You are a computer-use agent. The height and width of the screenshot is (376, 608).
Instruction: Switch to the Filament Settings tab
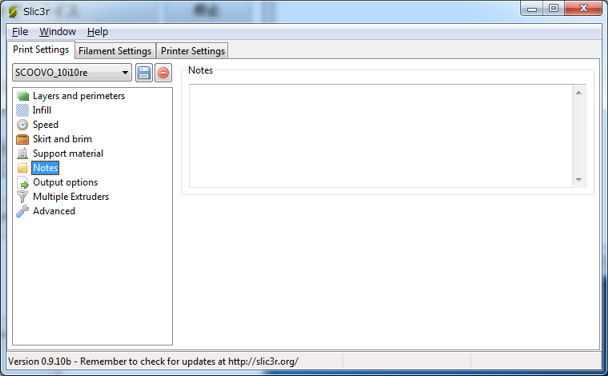coord(115,51)
